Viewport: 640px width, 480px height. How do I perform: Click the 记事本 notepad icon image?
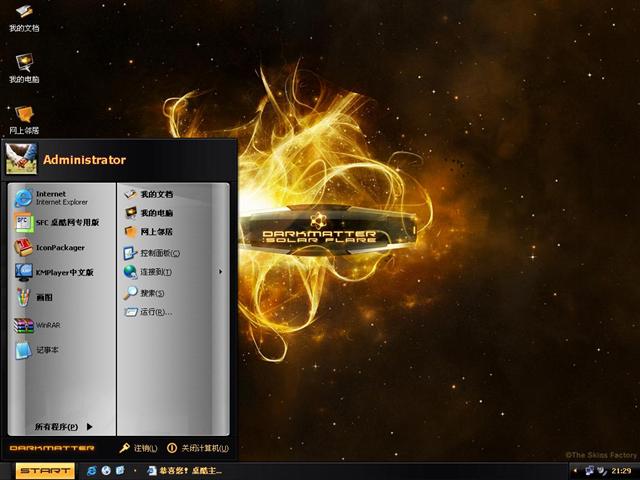click(24, 350)
